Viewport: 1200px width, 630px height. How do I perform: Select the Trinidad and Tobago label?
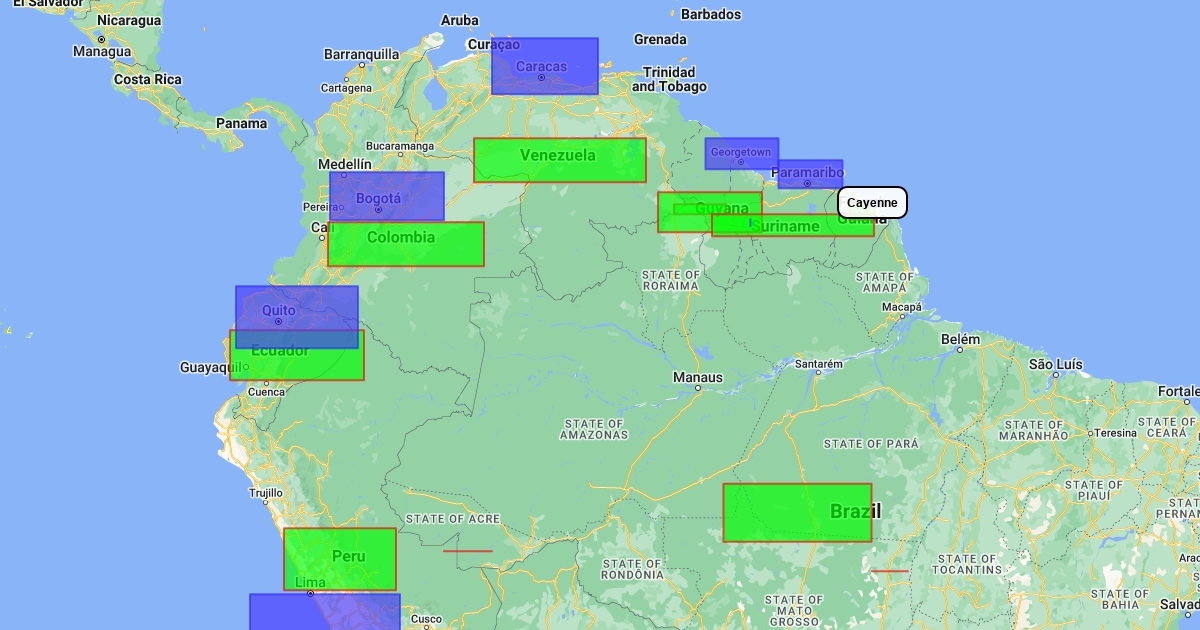pyautogui.click(x=669, y=79)
